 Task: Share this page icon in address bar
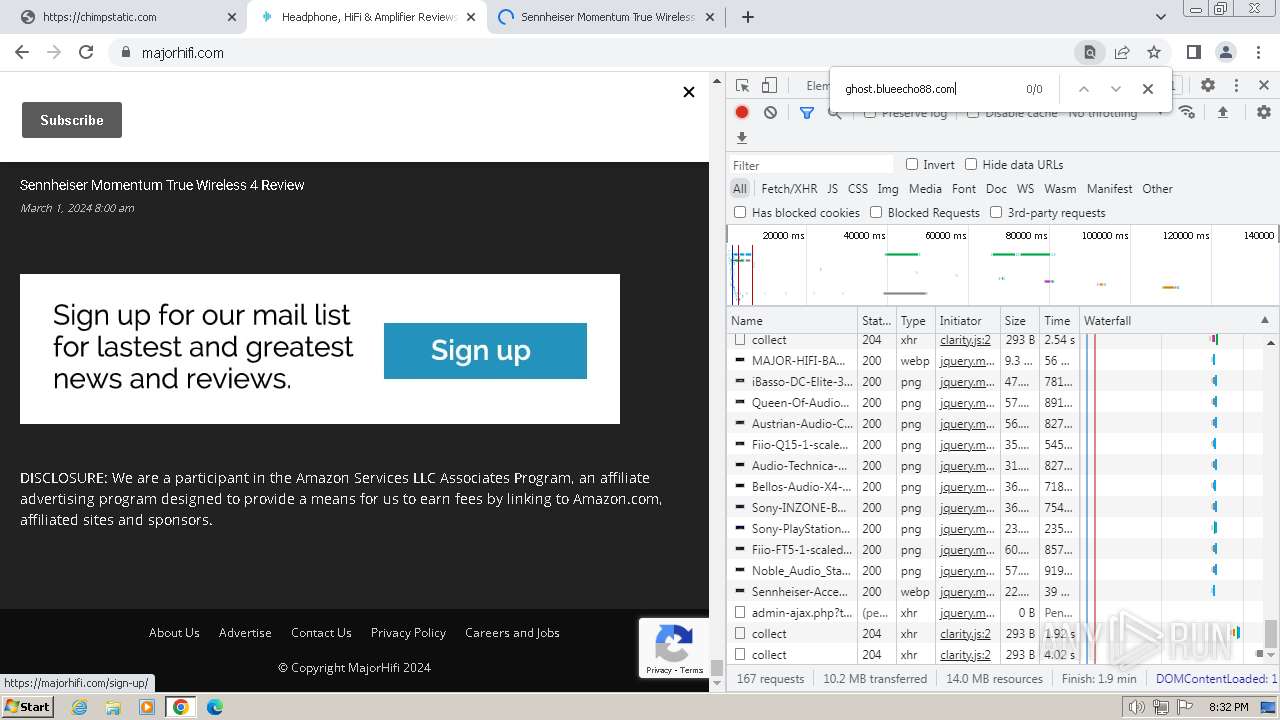[1122, 52]
